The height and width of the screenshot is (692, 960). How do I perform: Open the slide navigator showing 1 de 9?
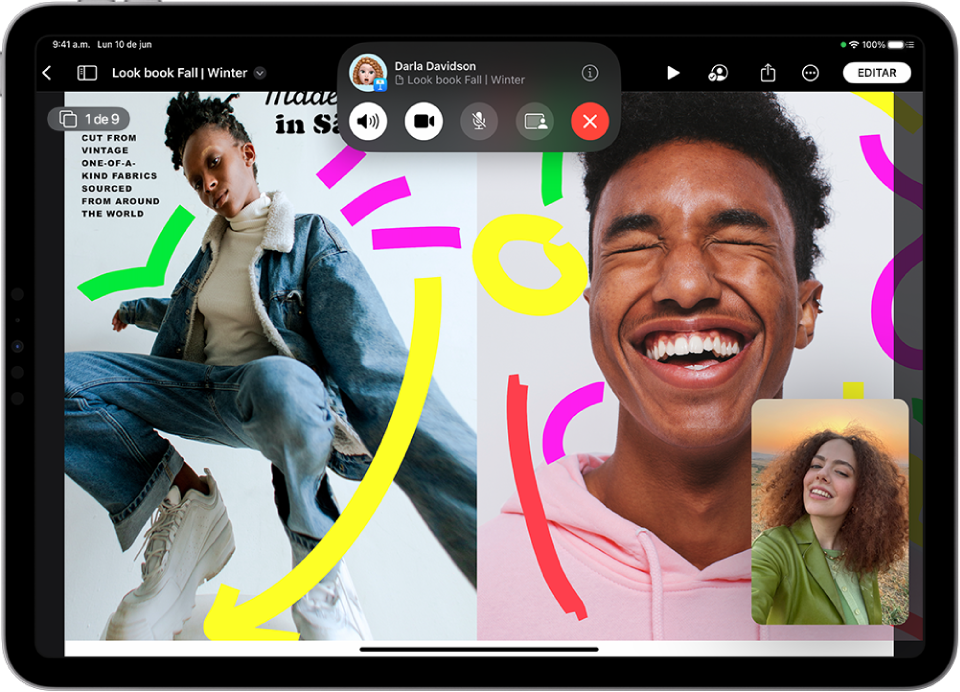coord(92,118)
